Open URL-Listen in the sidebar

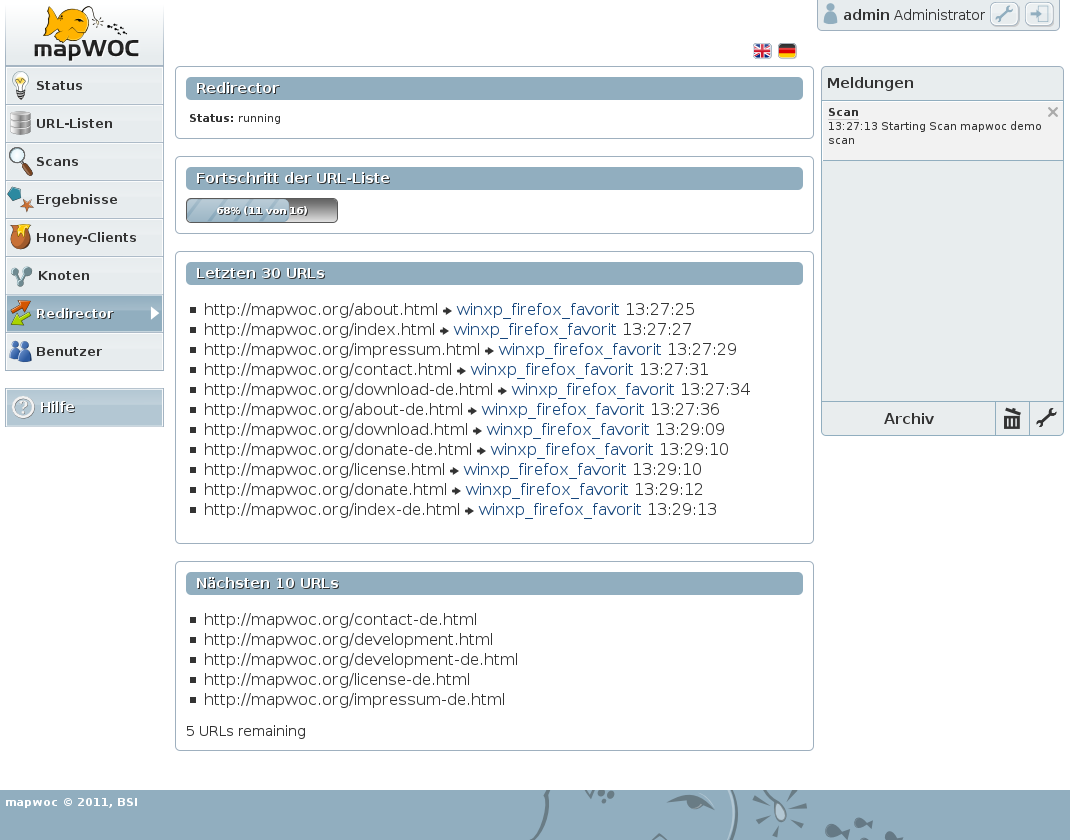85,124
